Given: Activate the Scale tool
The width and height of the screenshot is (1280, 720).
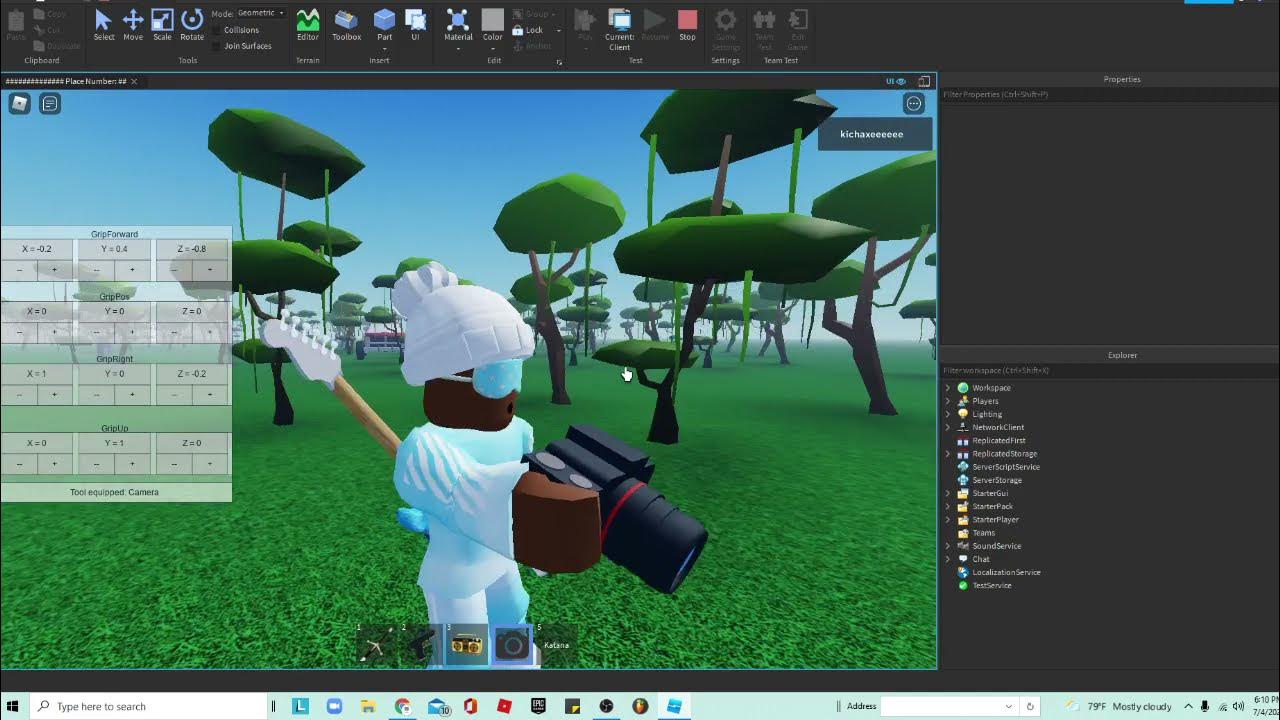Looking at the screenshot, I should 162,25.
